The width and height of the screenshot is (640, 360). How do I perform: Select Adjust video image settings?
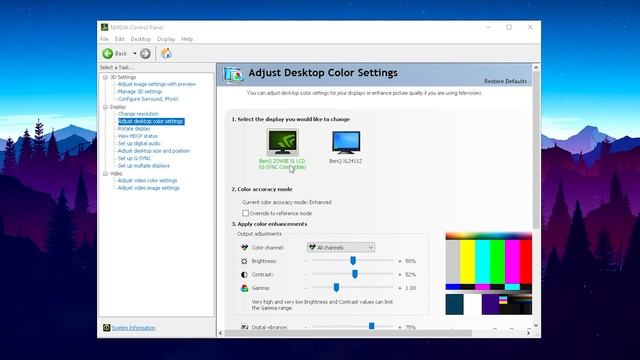[x=149, y=188]
